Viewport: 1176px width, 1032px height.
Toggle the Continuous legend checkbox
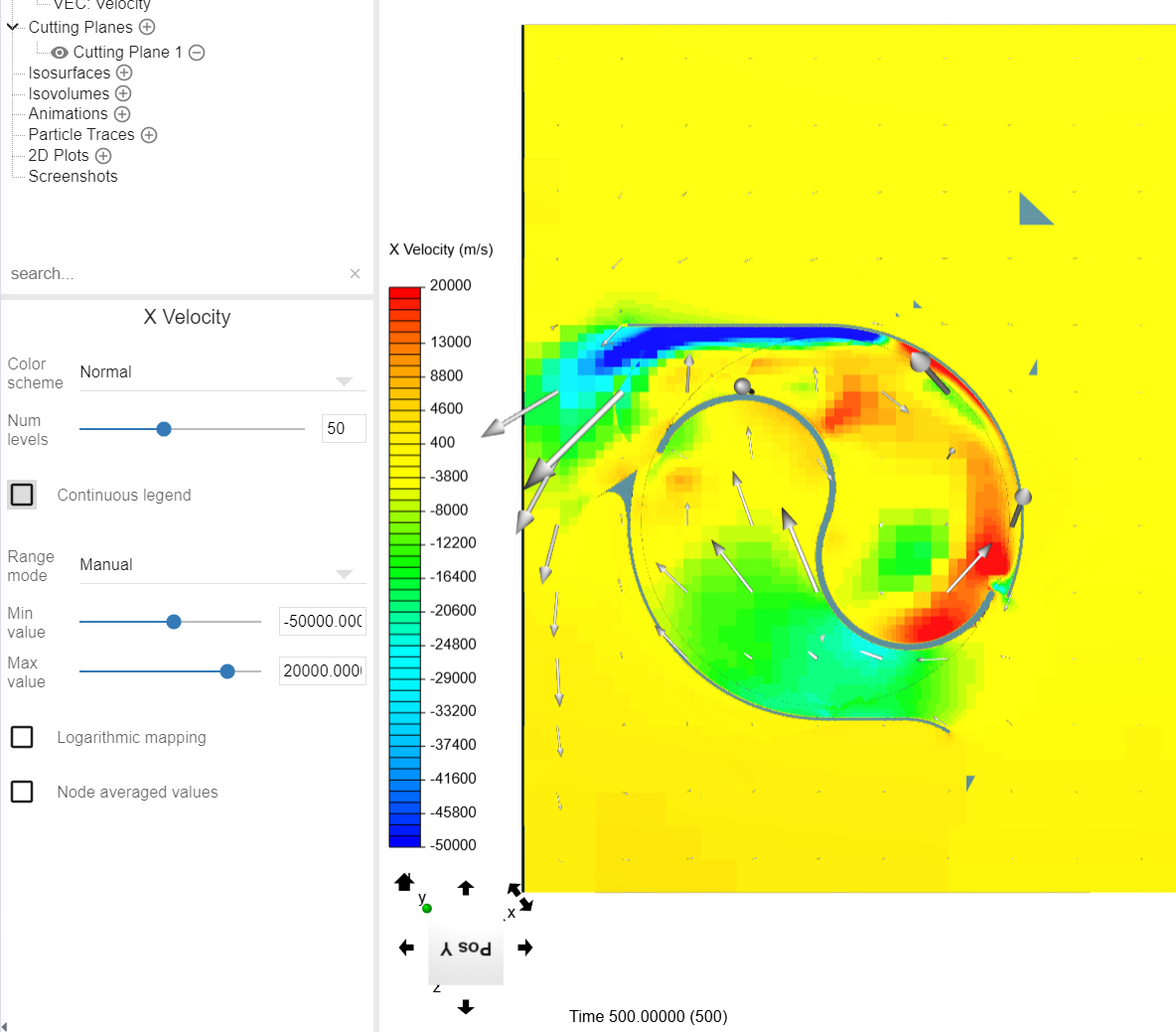click(x=22, y=495)
